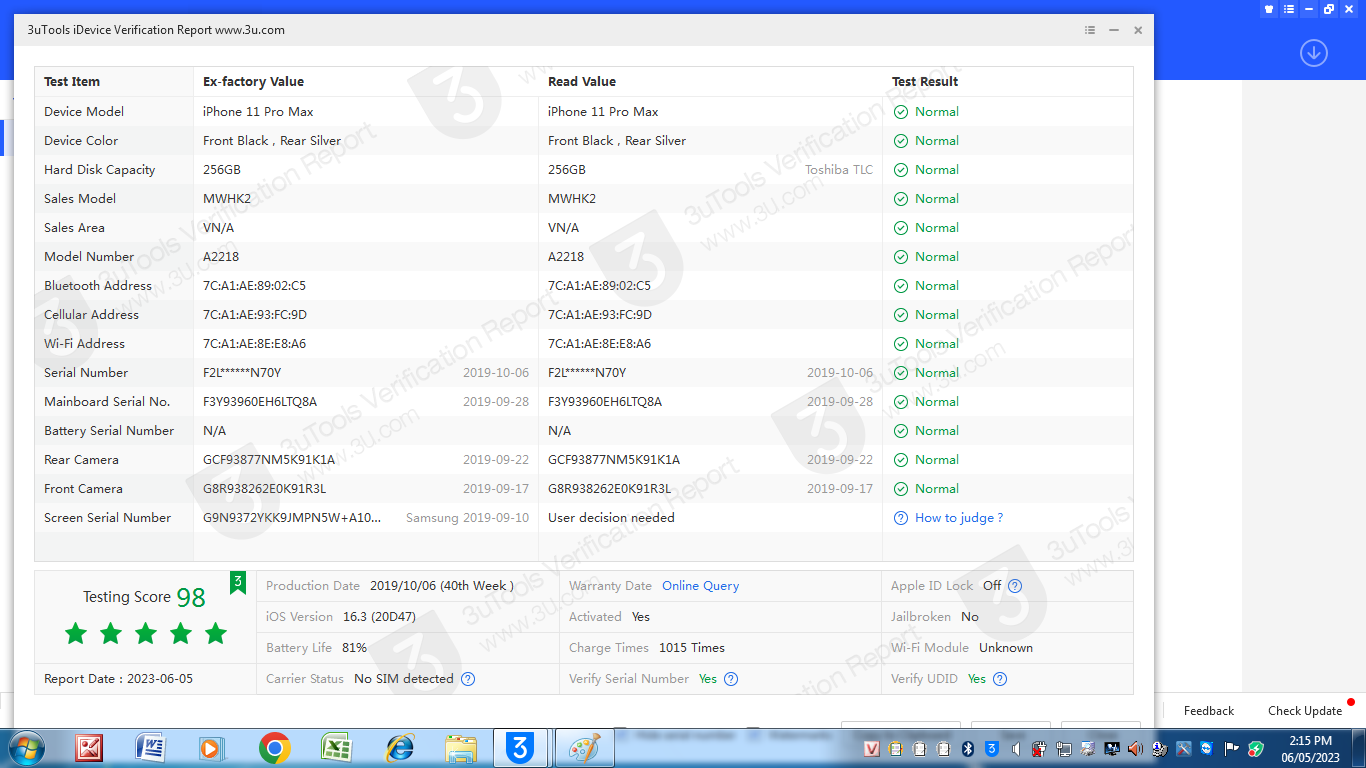
Task: Click Check Update
Action: coord(1304,711)
